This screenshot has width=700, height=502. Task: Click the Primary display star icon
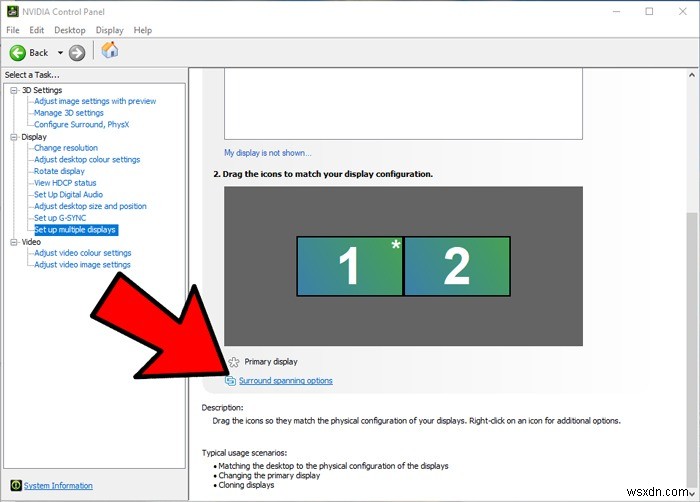click(x=233, y=362)
